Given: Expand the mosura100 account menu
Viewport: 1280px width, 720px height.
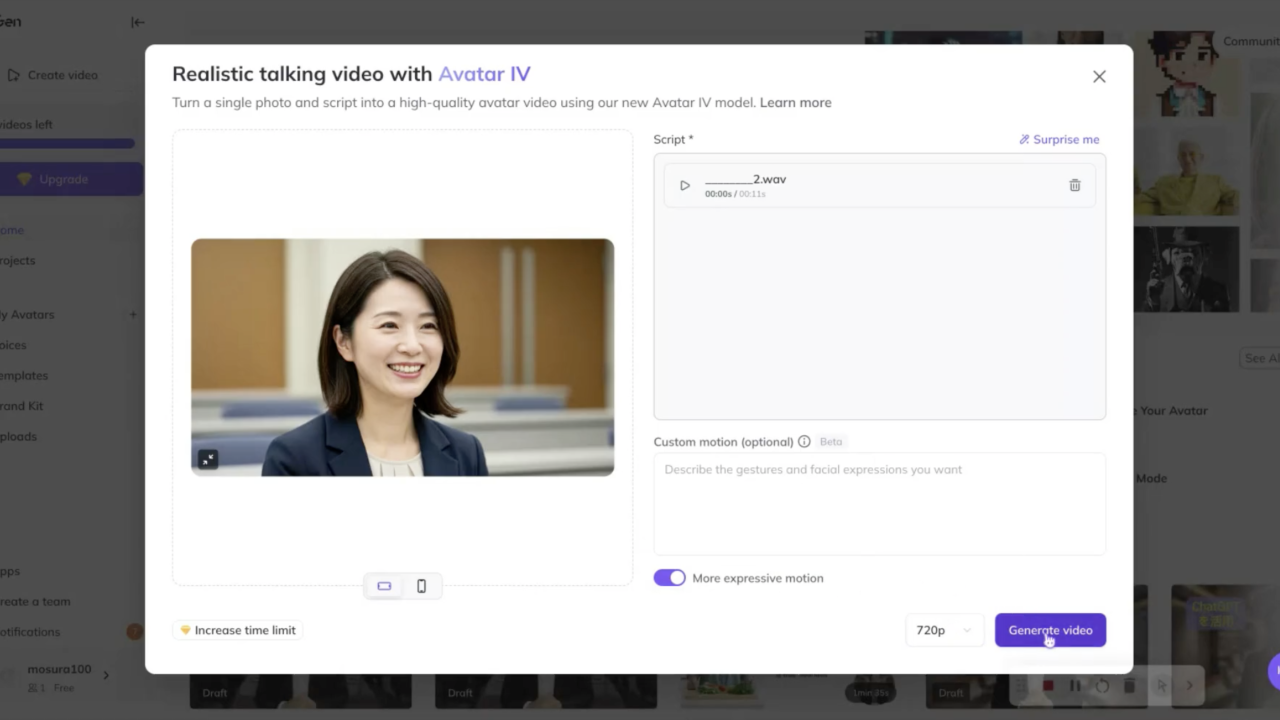Looking at the screenshot, I should coord(105,675).
